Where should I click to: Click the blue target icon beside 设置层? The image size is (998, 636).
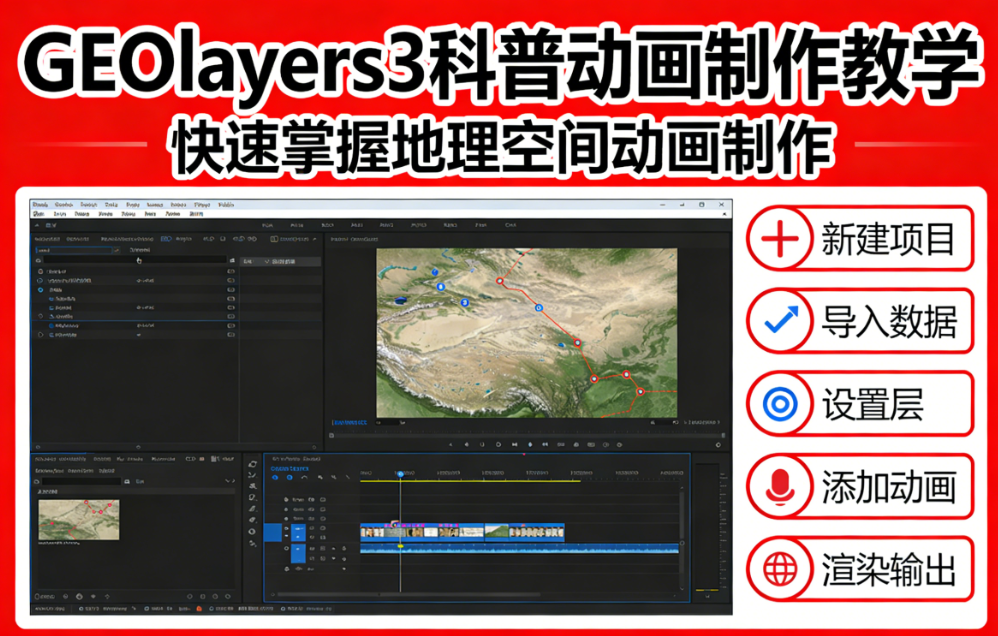point(780,404)
